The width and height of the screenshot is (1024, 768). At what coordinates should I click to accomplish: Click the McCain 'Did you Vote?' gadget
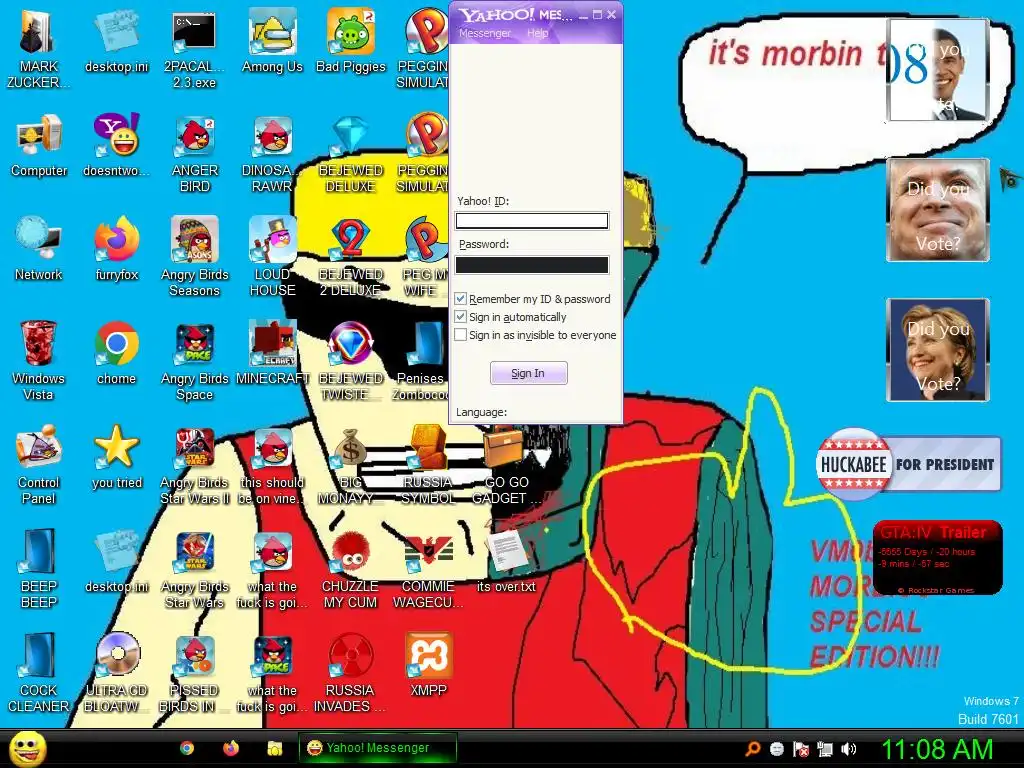point(938,210)
